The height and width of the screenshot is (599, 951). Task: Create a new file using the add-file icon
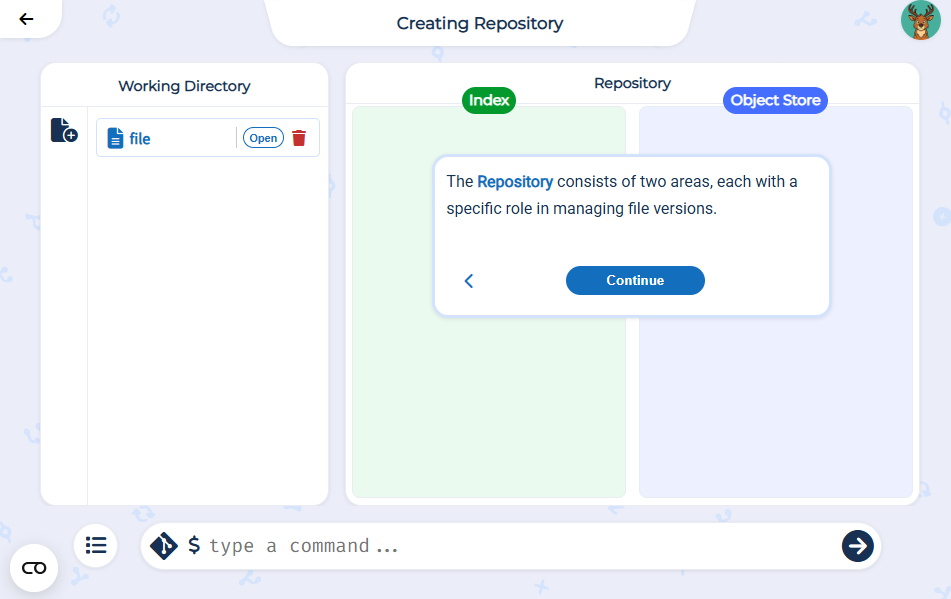(x=63, y=129)
